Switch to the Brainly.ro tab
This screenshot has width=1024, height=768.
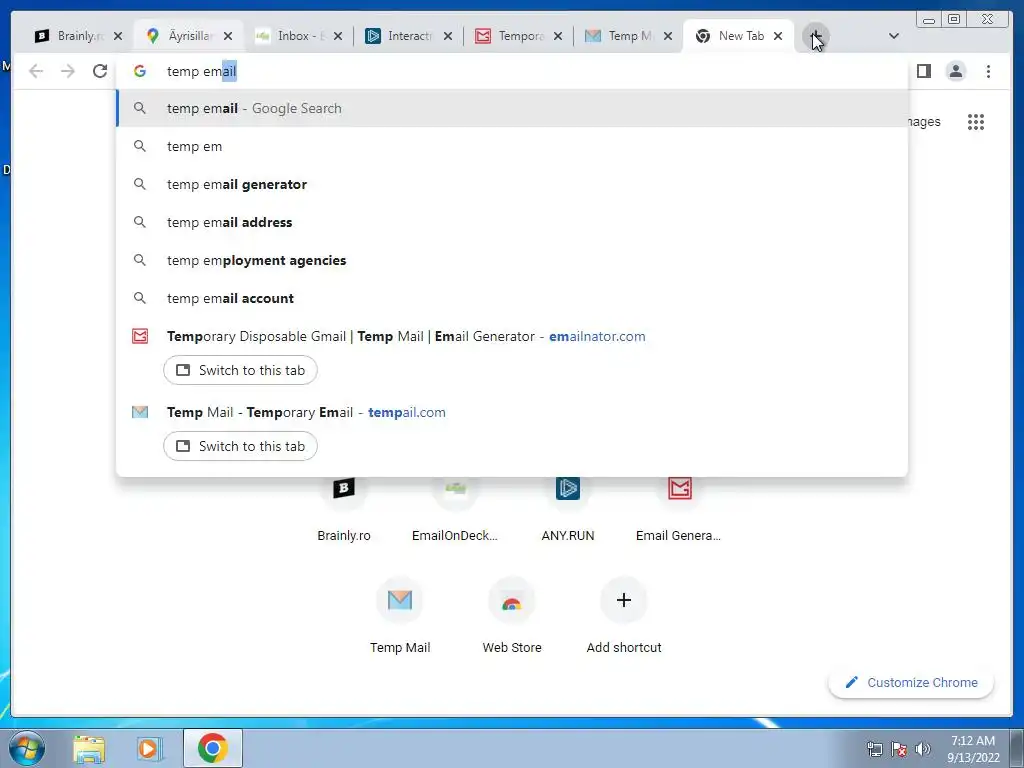pyautogui.click(x=78, y=36)
